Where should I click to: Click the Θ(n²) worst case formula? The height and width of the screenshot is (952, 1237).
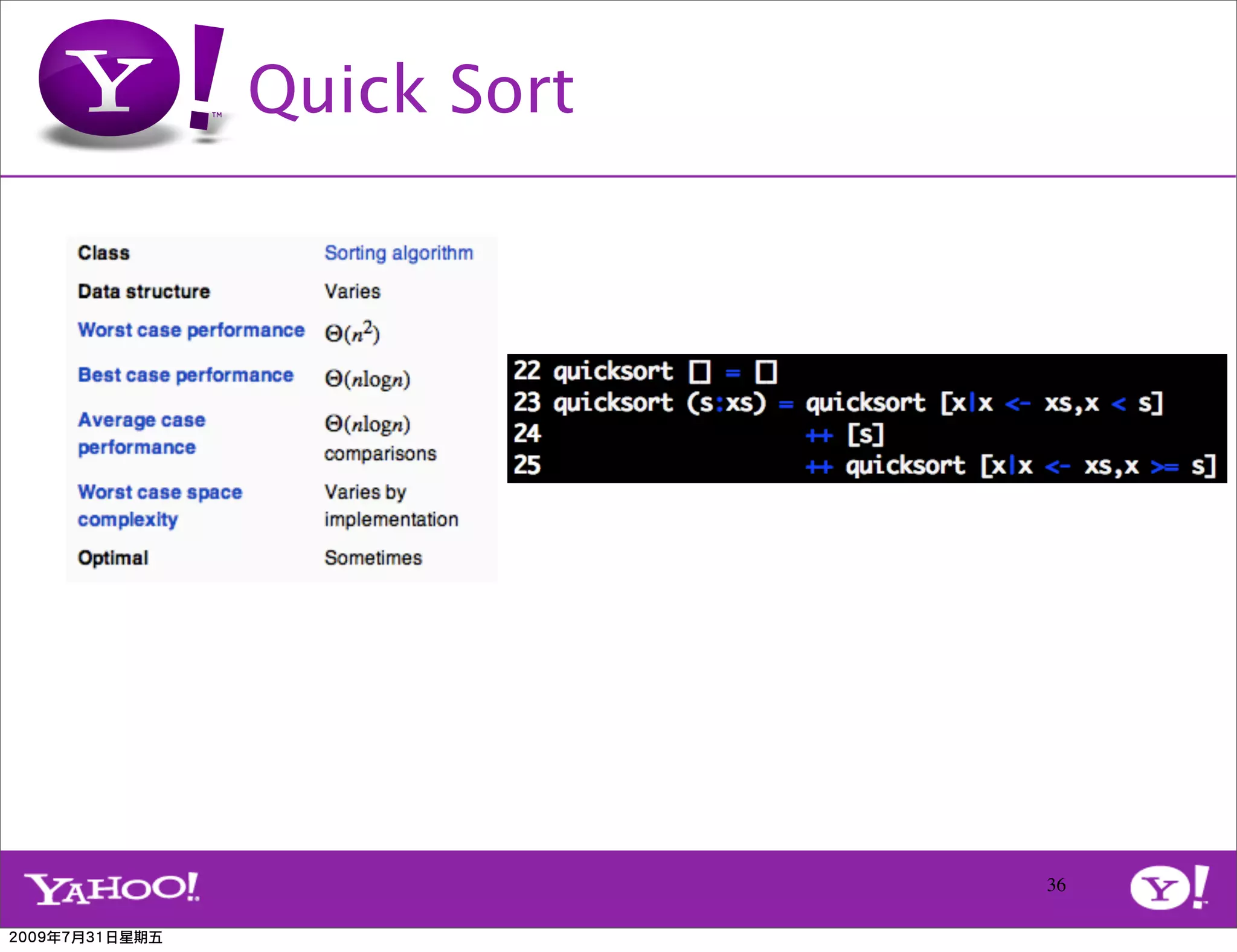pos(352,332)
